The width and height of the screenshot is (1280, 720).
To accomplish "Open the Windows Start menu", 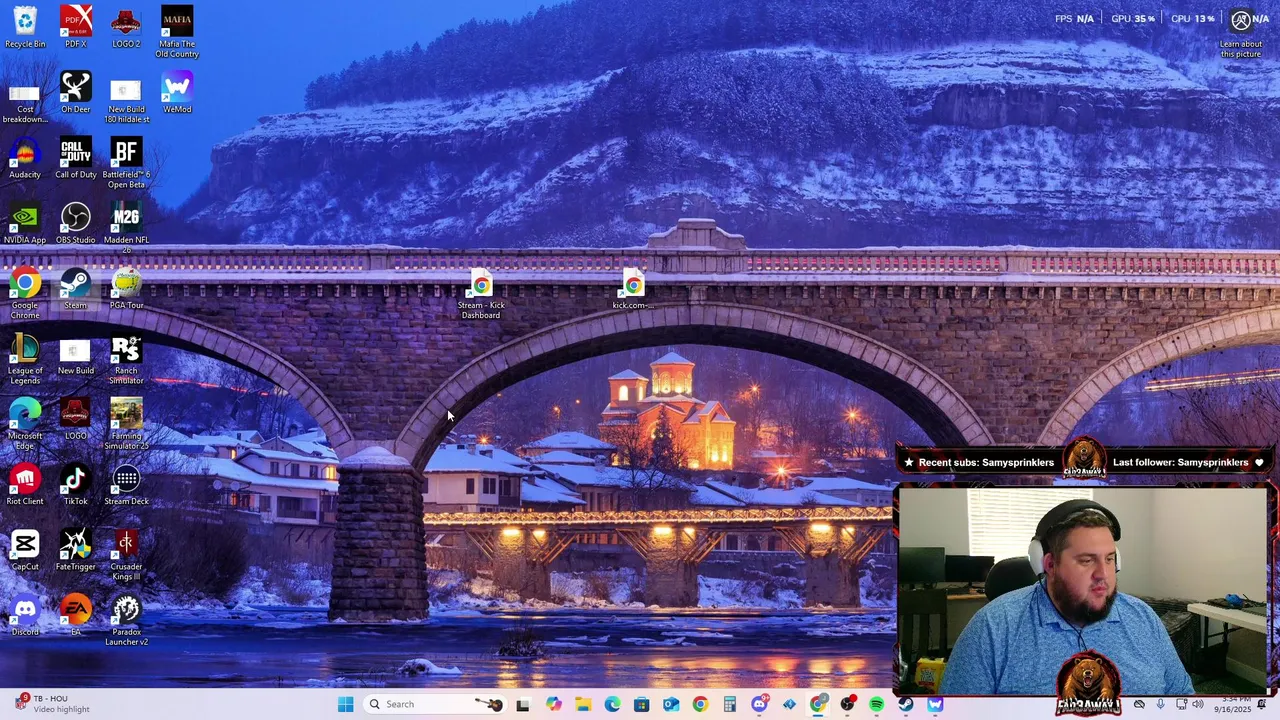I will coord(345,704).
